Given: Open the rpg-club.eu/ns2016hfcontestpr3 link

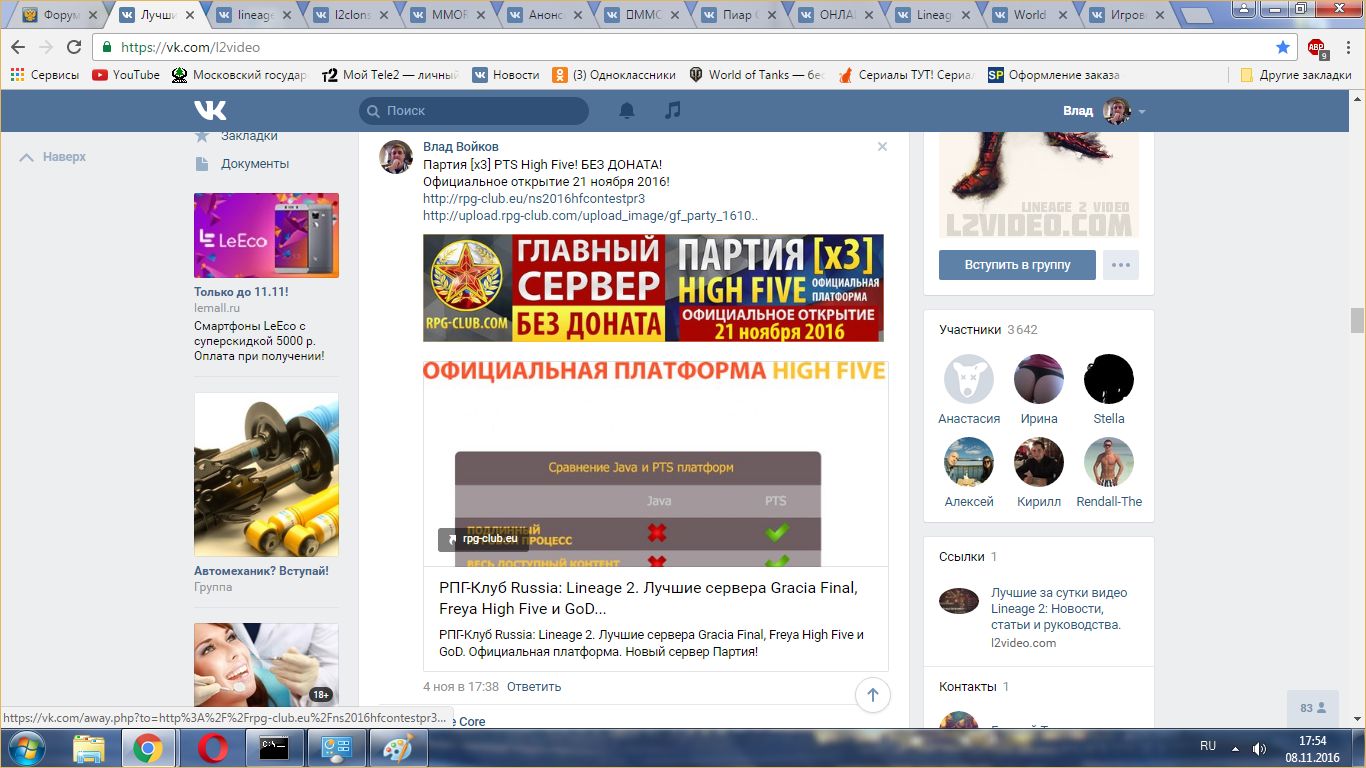Looking at the screenshot, I should pyautogui.click(x=534, y=198).
